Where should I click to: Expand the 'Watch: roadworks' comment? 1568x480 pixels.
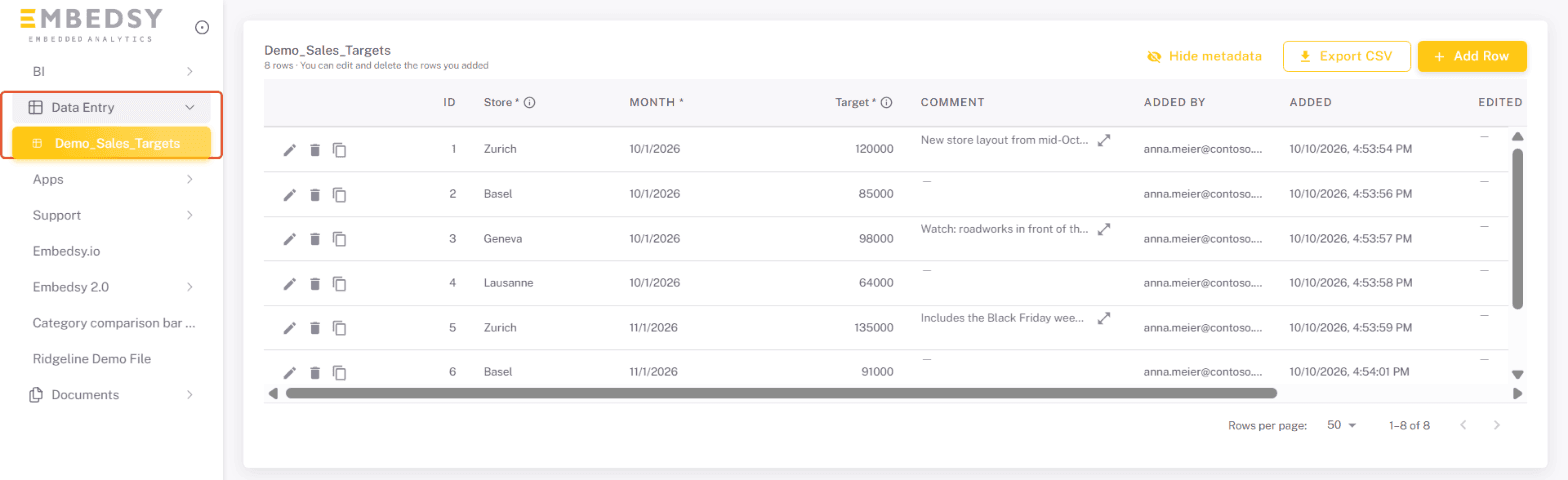(1104, 229)
